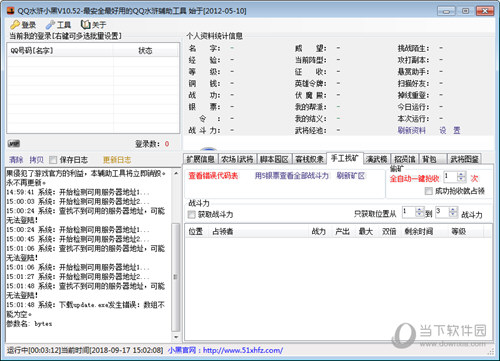Click 用5银票查看全部战斗力 link
The width and height of the screenshot is (500, 361).
pyautogui.click(x=292, y=176)
